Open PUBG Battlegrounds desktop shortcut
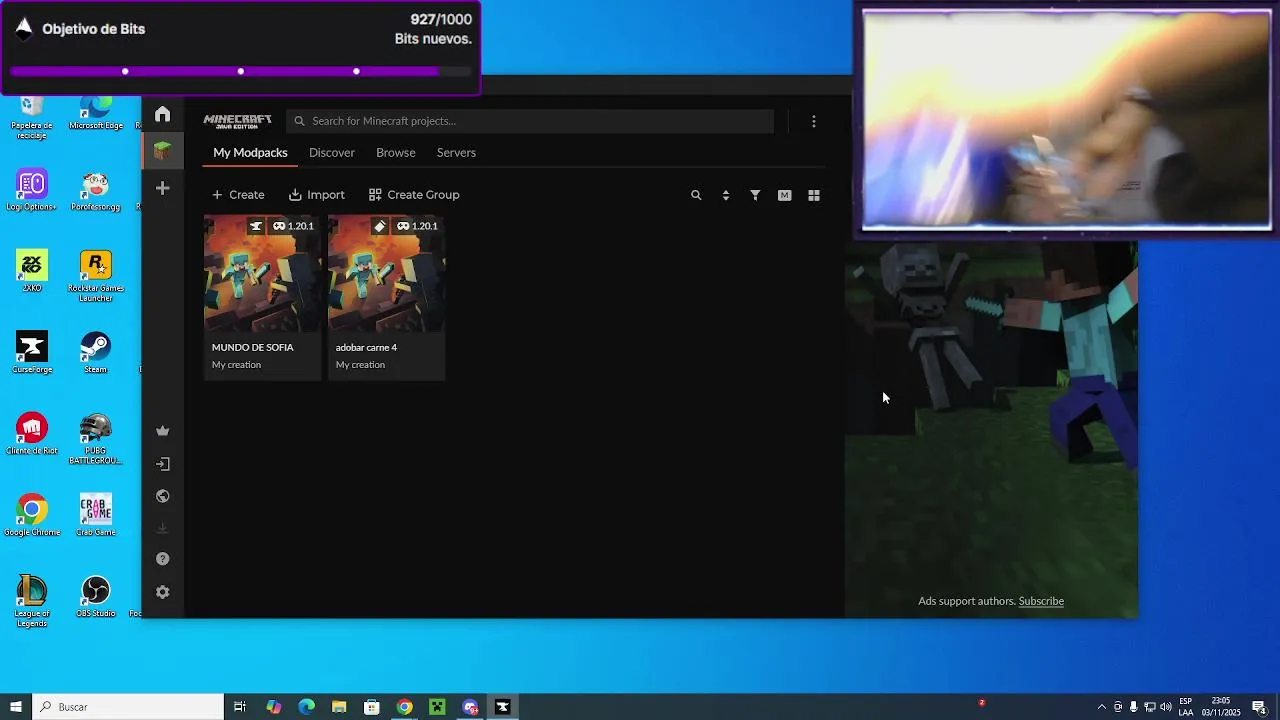Viewport: 1280px width, 720px height. (95, 438)
